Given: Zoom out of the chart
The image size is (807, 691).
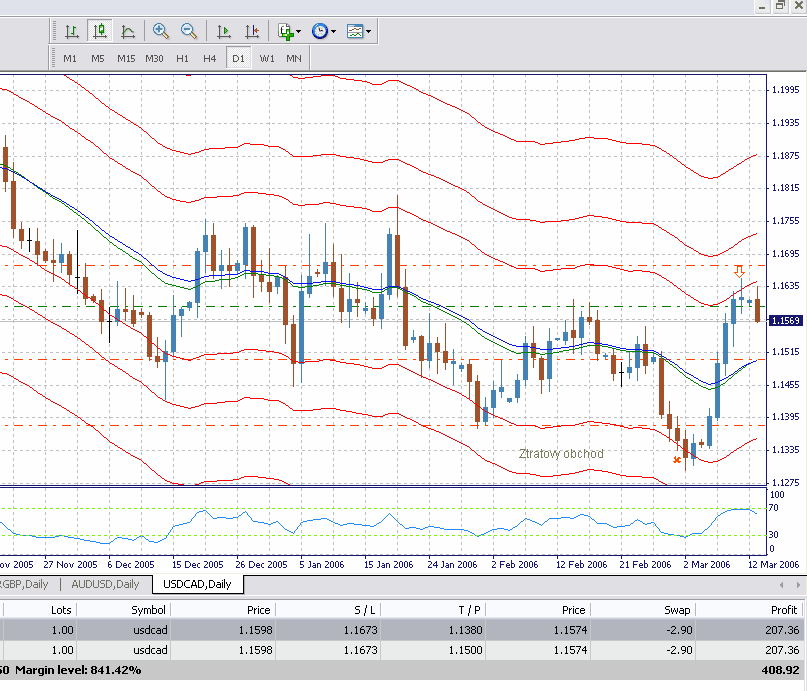Looking at the screenshot, I should 188,31.
